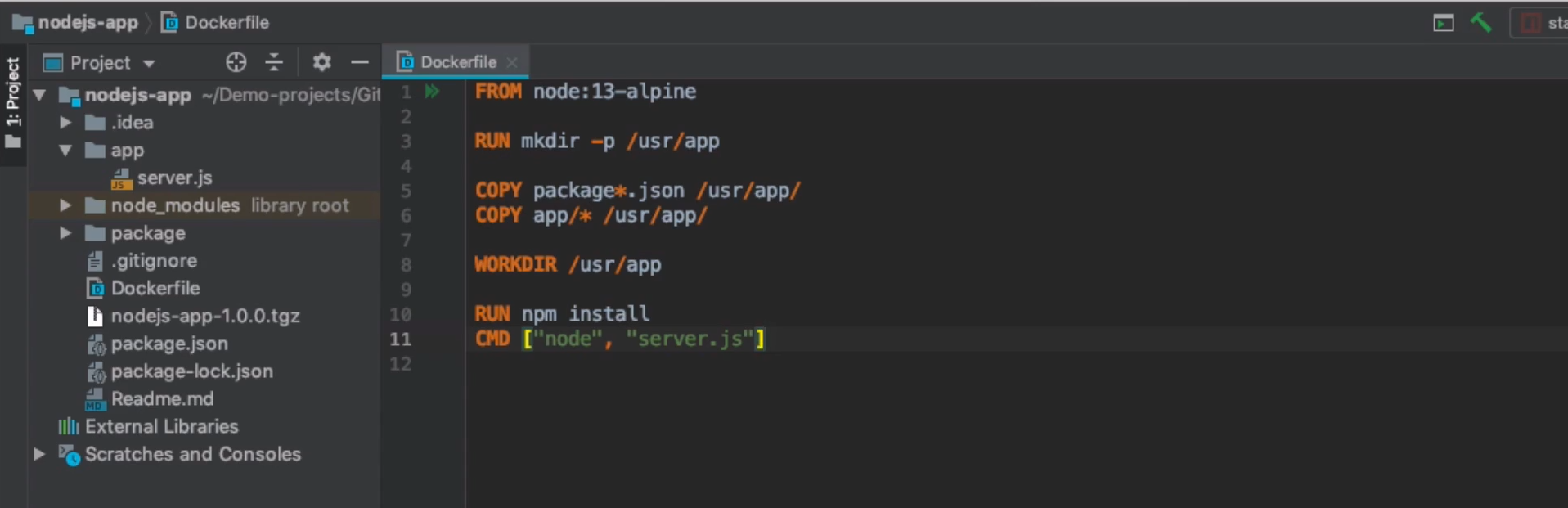Click the "server.js" string in CMD line
Image resolution: width=1568 pixels, height=508 pixels.
[x=690, y=339]
